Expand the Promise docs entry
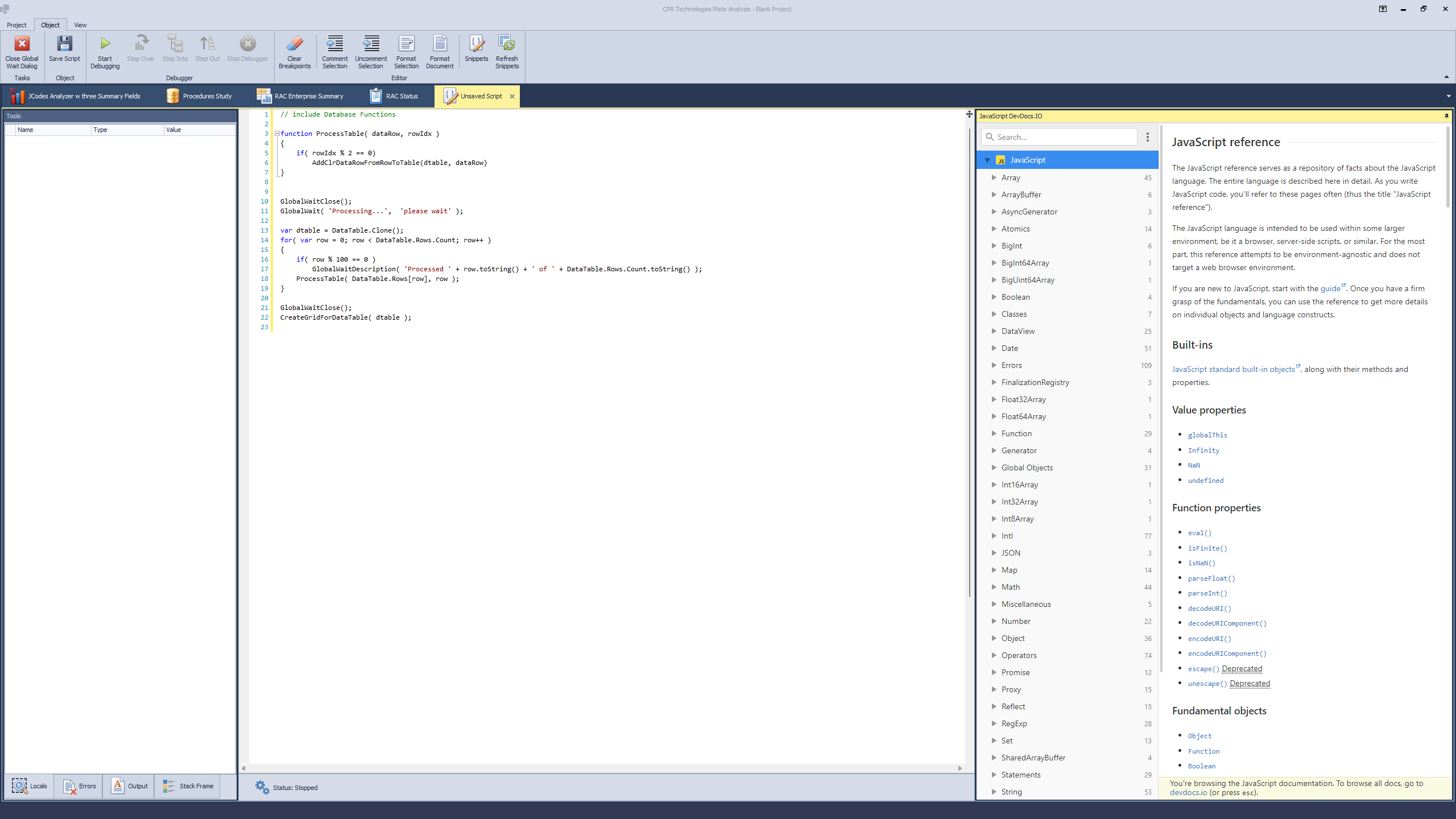 click(994, 672)
